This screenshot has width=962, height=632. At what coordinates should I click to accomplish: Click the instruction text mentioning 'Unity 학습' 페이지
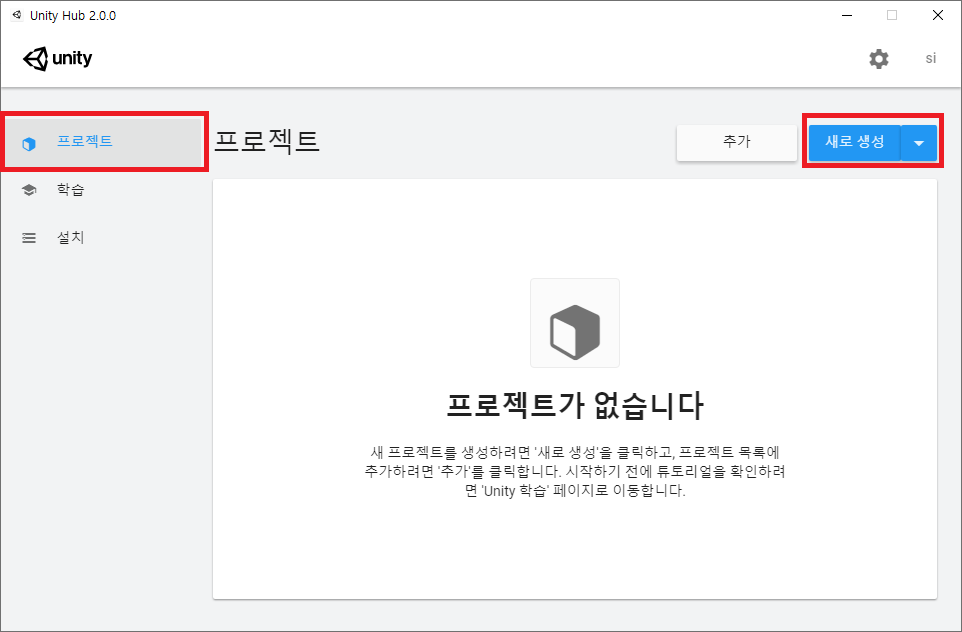575,471
